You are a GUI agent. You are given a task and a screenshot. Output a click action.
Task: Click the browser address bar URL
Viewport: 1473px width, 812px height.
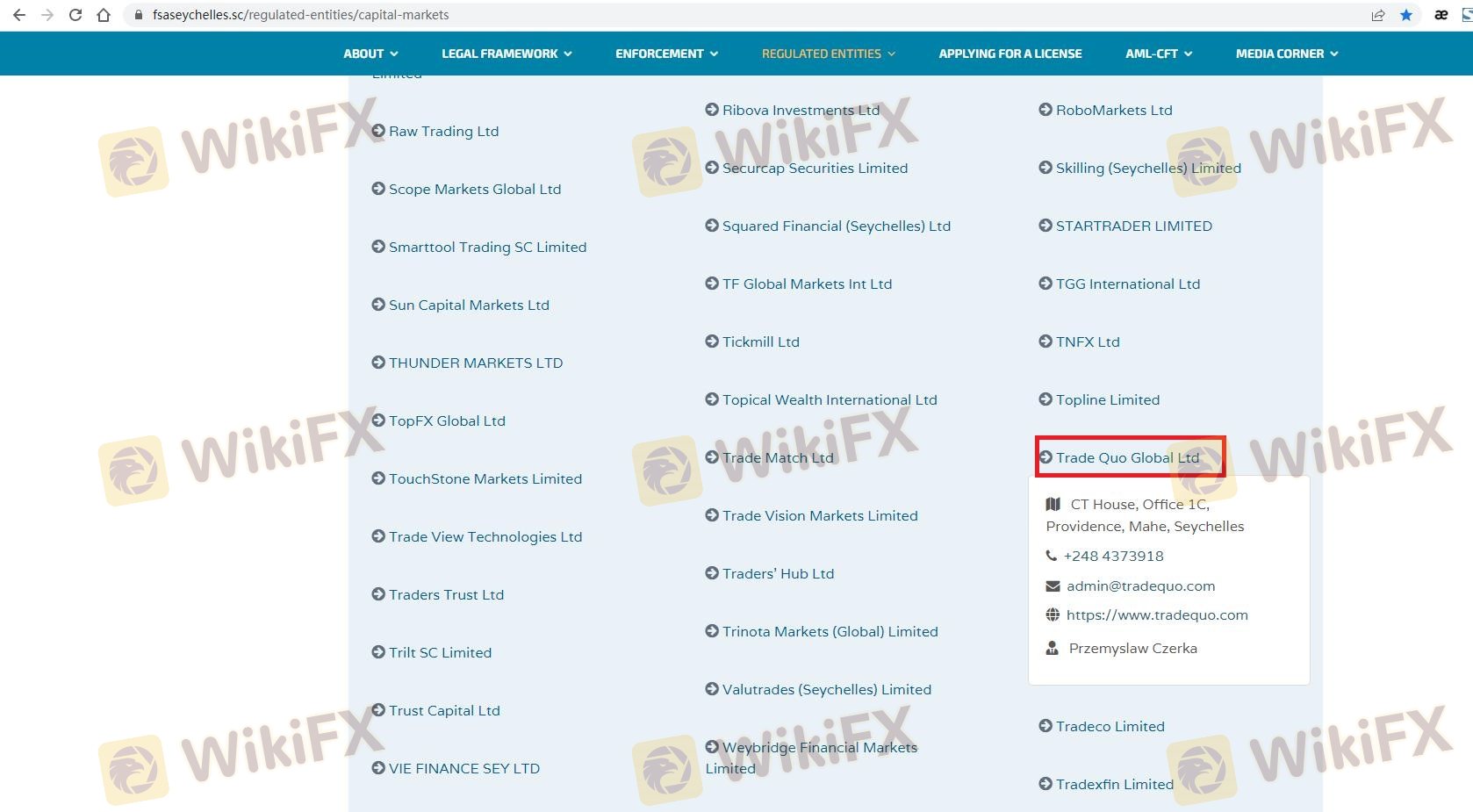pyautogui.click(x=300, y=15)
